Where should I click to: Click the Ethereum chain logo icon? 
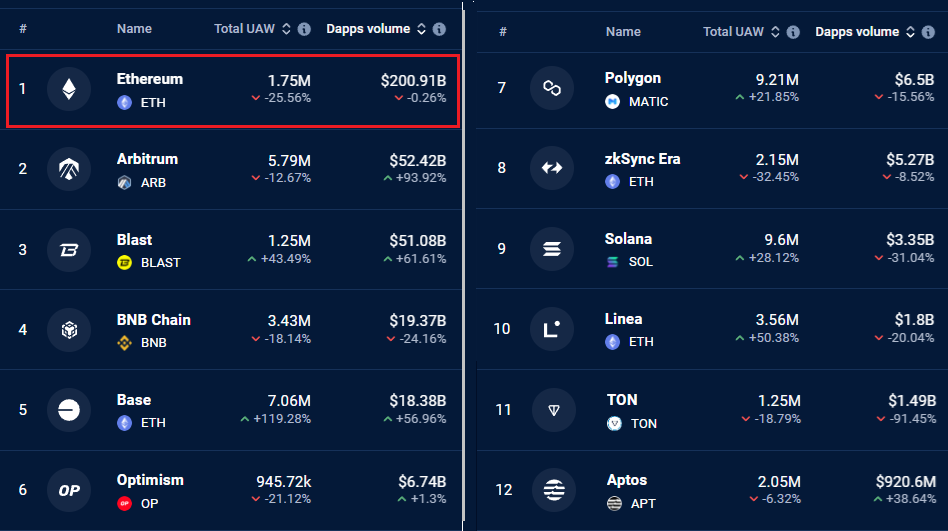tap(69, 89)
